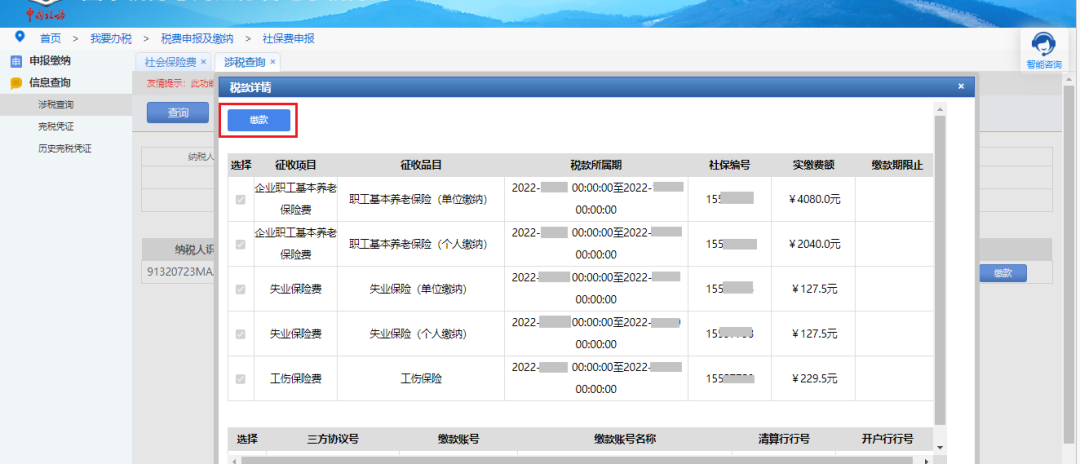1080x464 pixels.
Task: Open 涉税查询 in the sidebar
Action: [x=56, y=105]
